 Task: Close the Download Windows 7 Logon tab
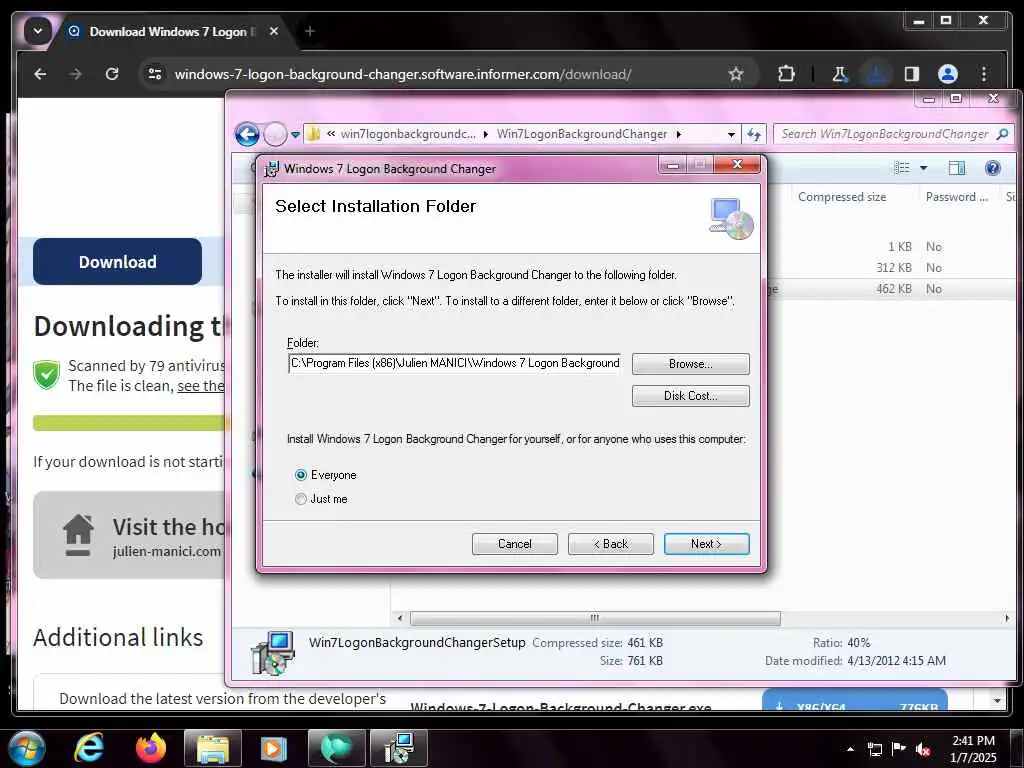click(x=274, y=31)
